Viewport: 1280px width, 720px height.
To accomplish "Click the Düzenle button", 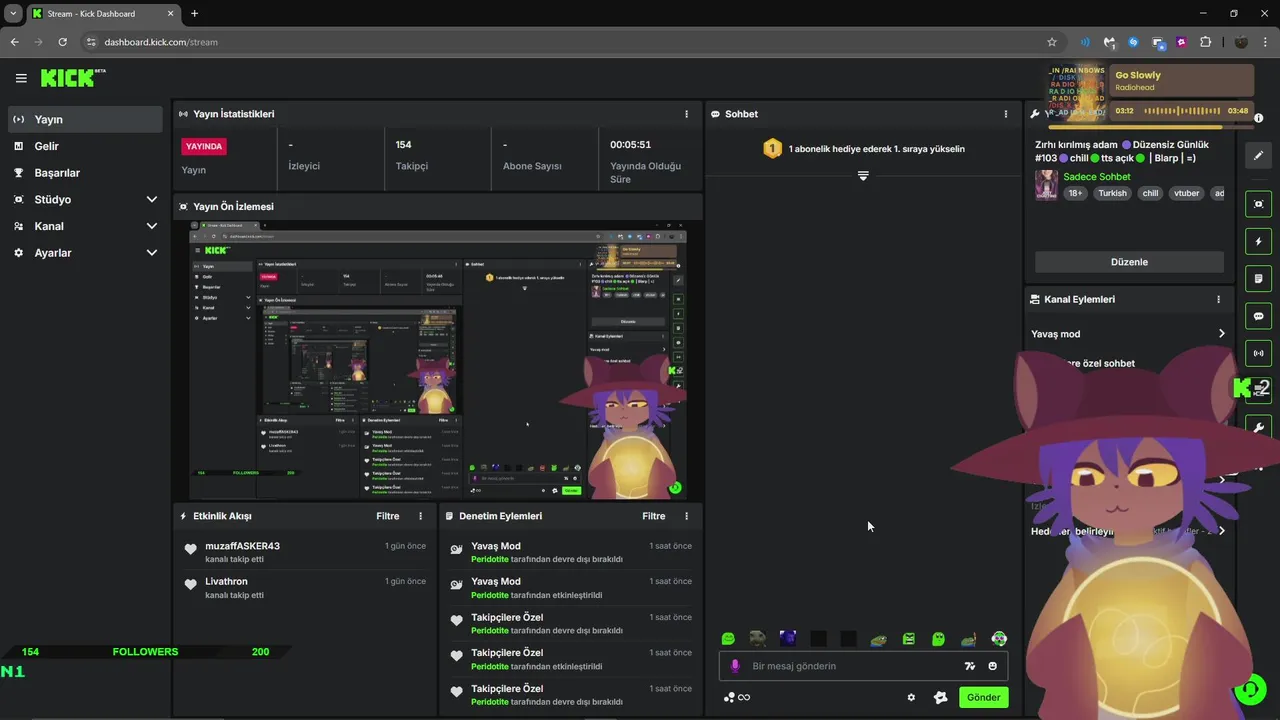I will tap(1129, 262).
